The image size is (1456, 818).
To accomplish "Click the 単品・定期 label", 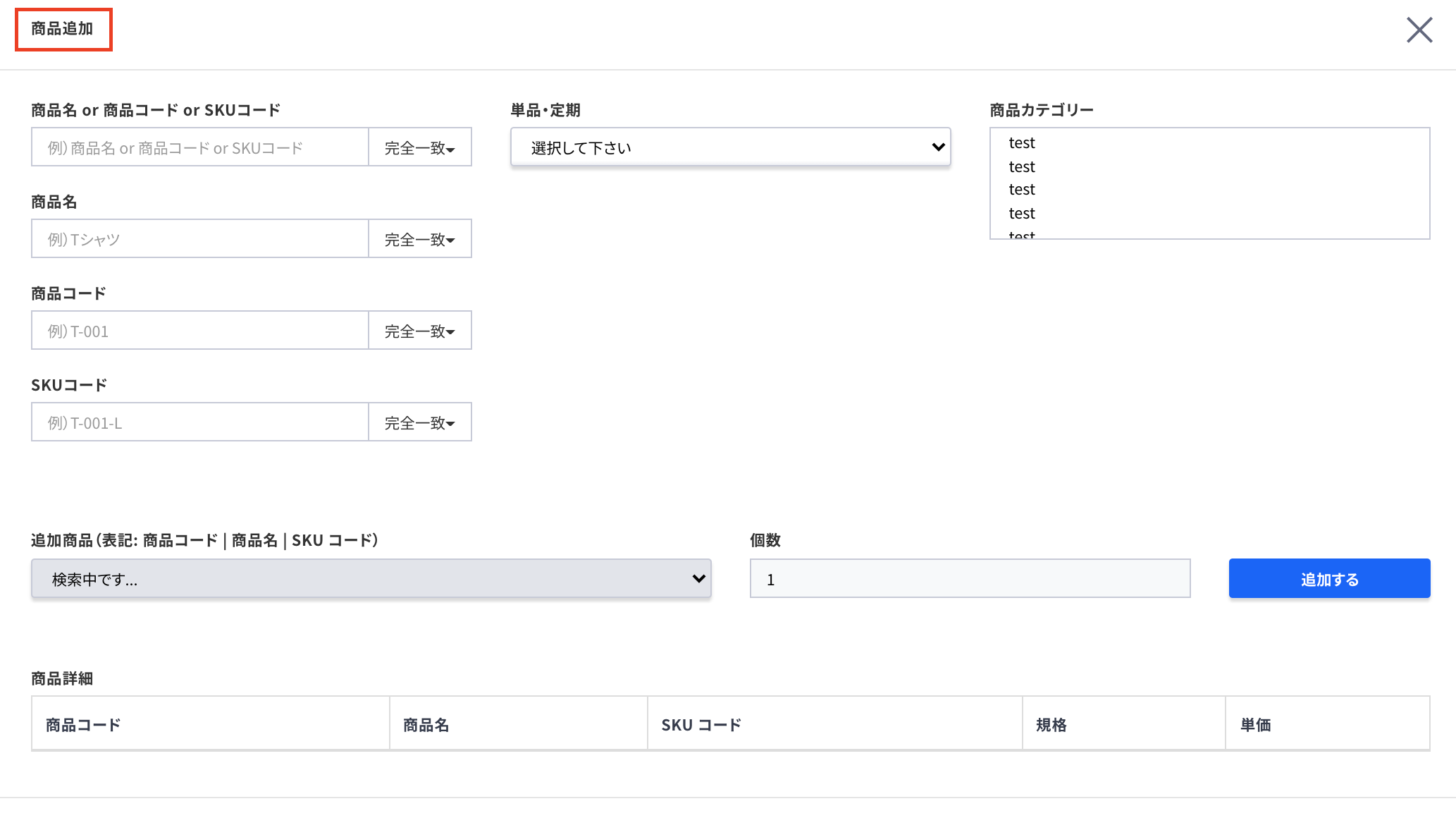I will [x=545, y=110].
